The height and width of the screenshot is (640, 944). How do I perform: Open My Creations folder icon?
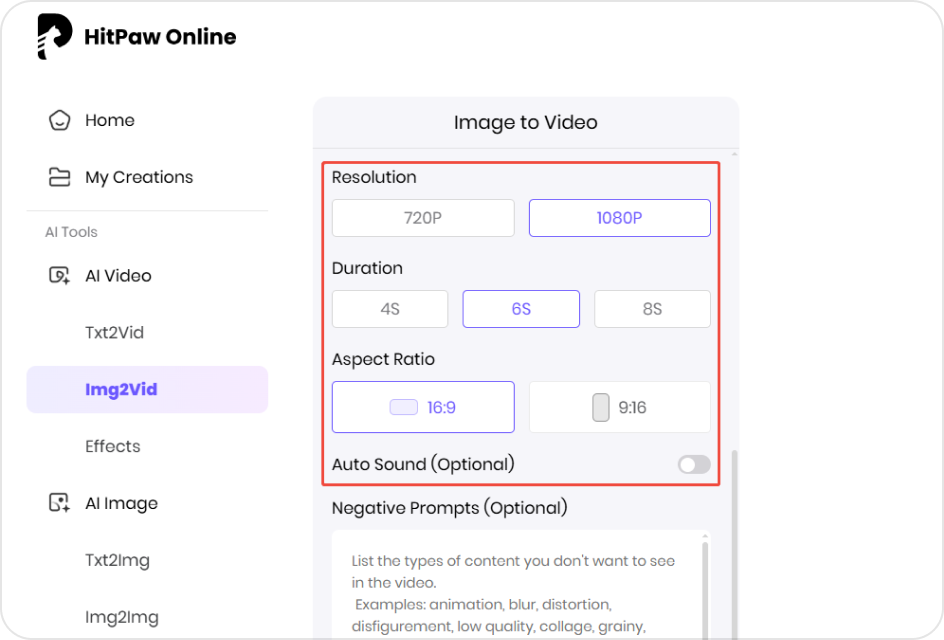click(x=58, y=177)
